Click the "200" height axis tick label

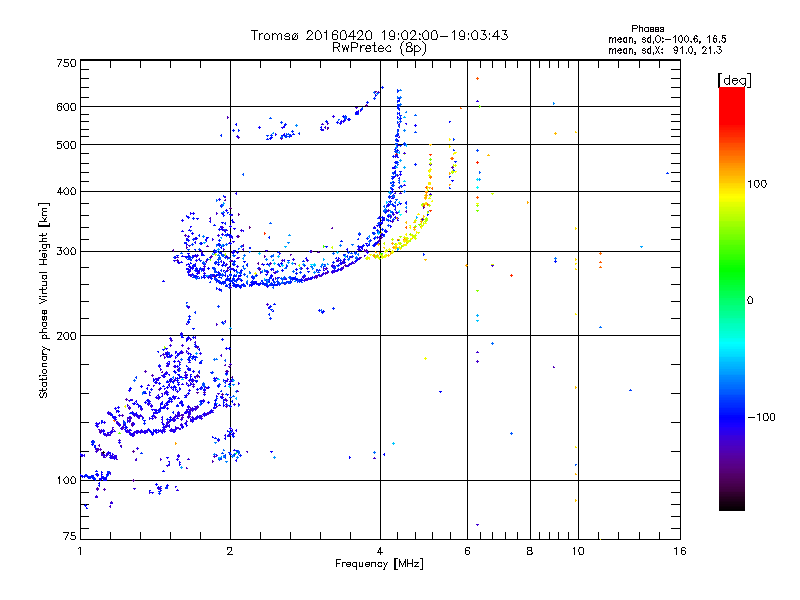pos(66,336)
